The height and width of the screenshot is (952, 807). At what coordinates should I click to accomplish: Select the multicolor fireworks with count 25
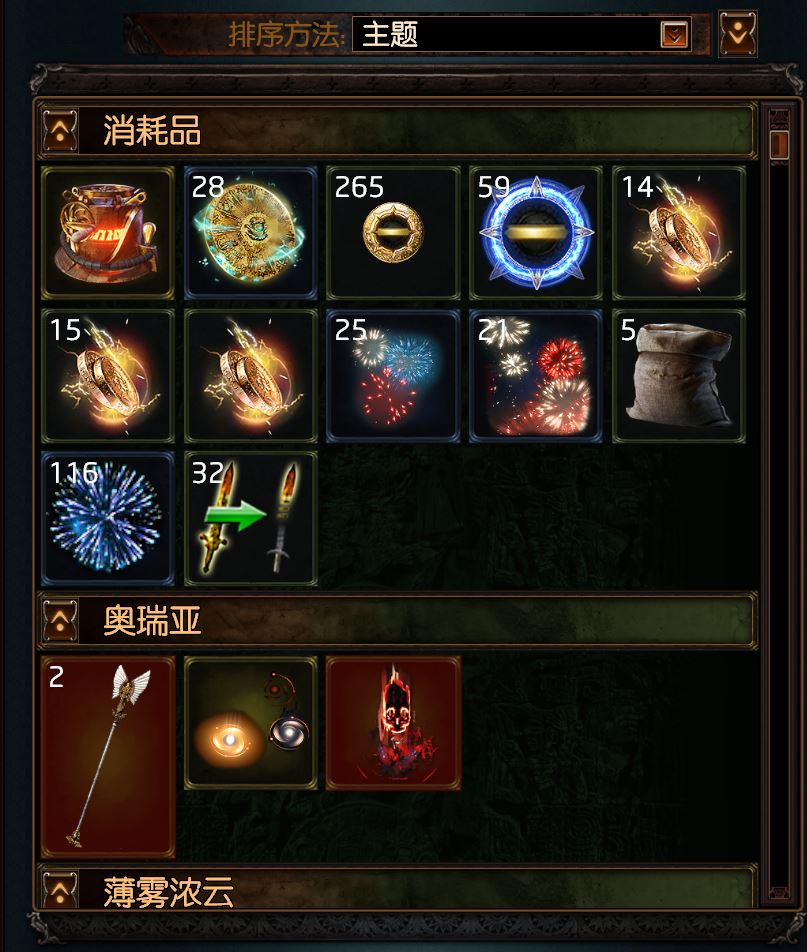393,376
